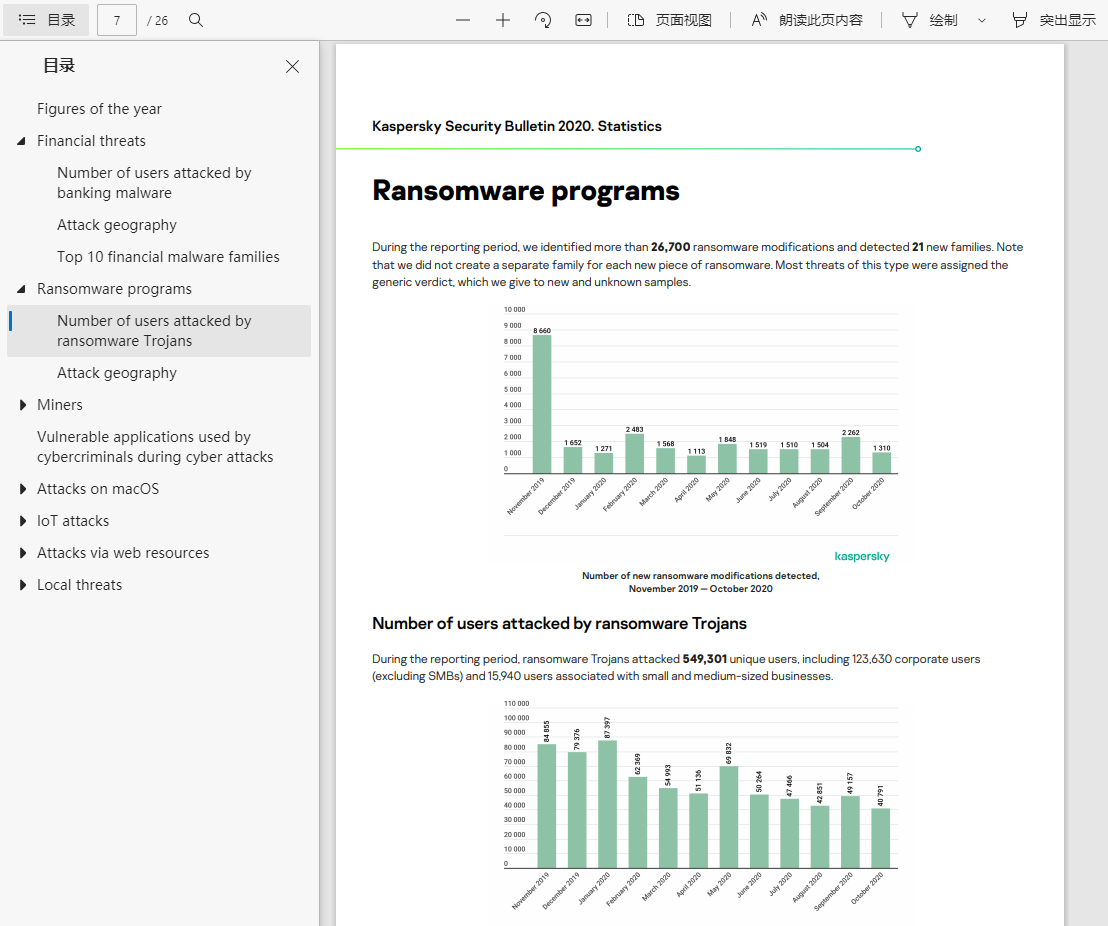Open the search in document icon
Screen dimensions: 1108x926
click(x=196, y=20)
